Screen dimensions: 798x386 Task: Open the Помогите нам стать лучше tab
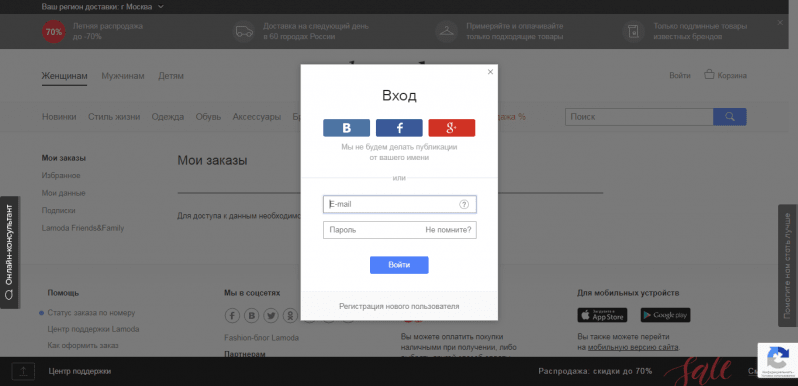point(788,265)
